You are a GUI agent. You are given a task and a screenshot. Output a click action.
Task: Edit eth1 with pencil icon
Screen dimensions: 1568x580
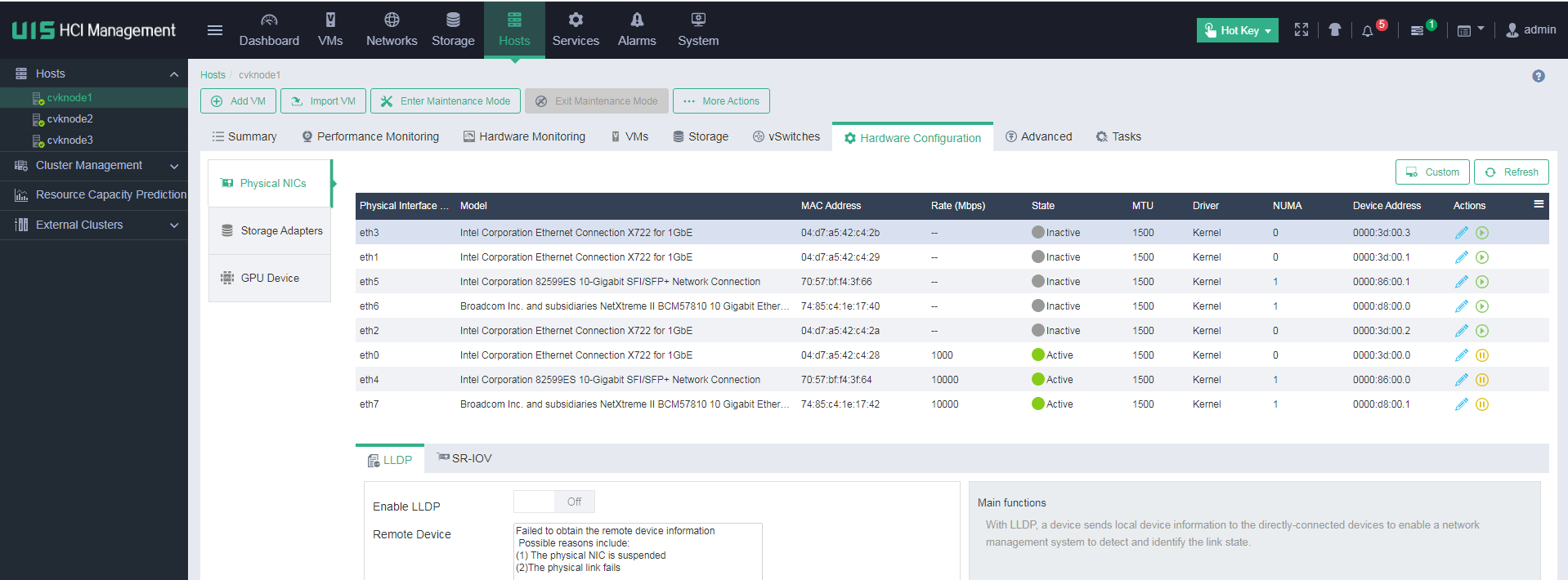point(1462,257)
